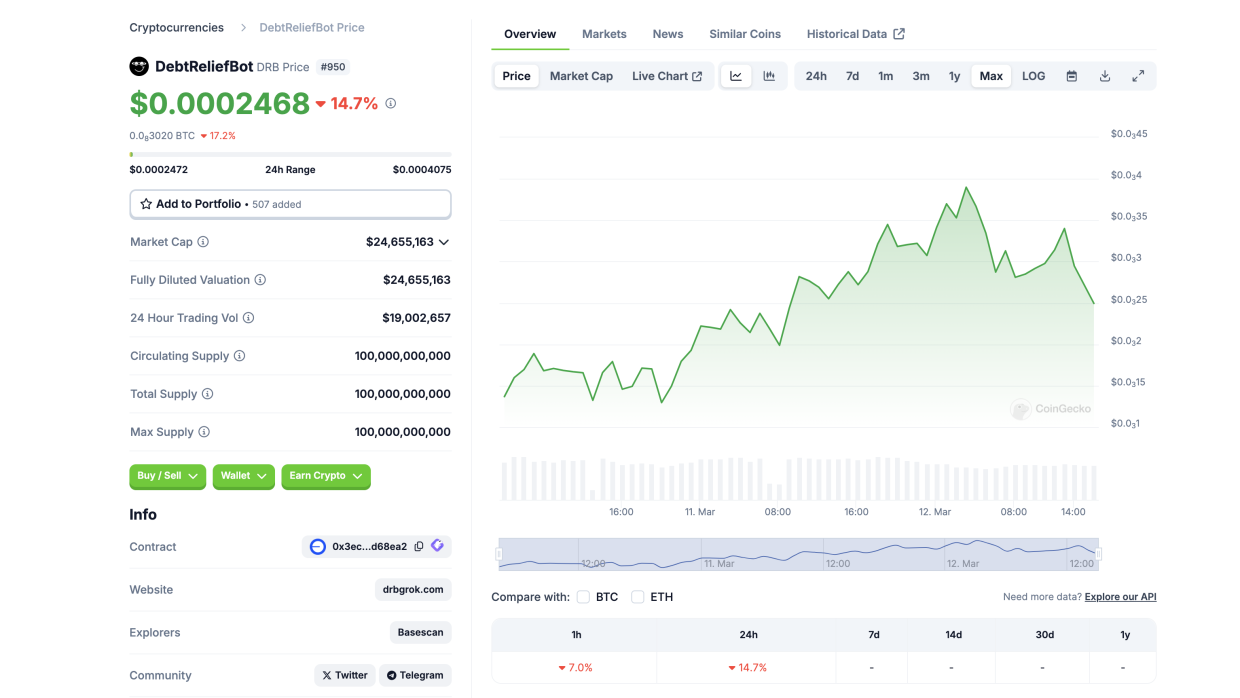Grab the left handle of chart navigator

coord(499,554)
